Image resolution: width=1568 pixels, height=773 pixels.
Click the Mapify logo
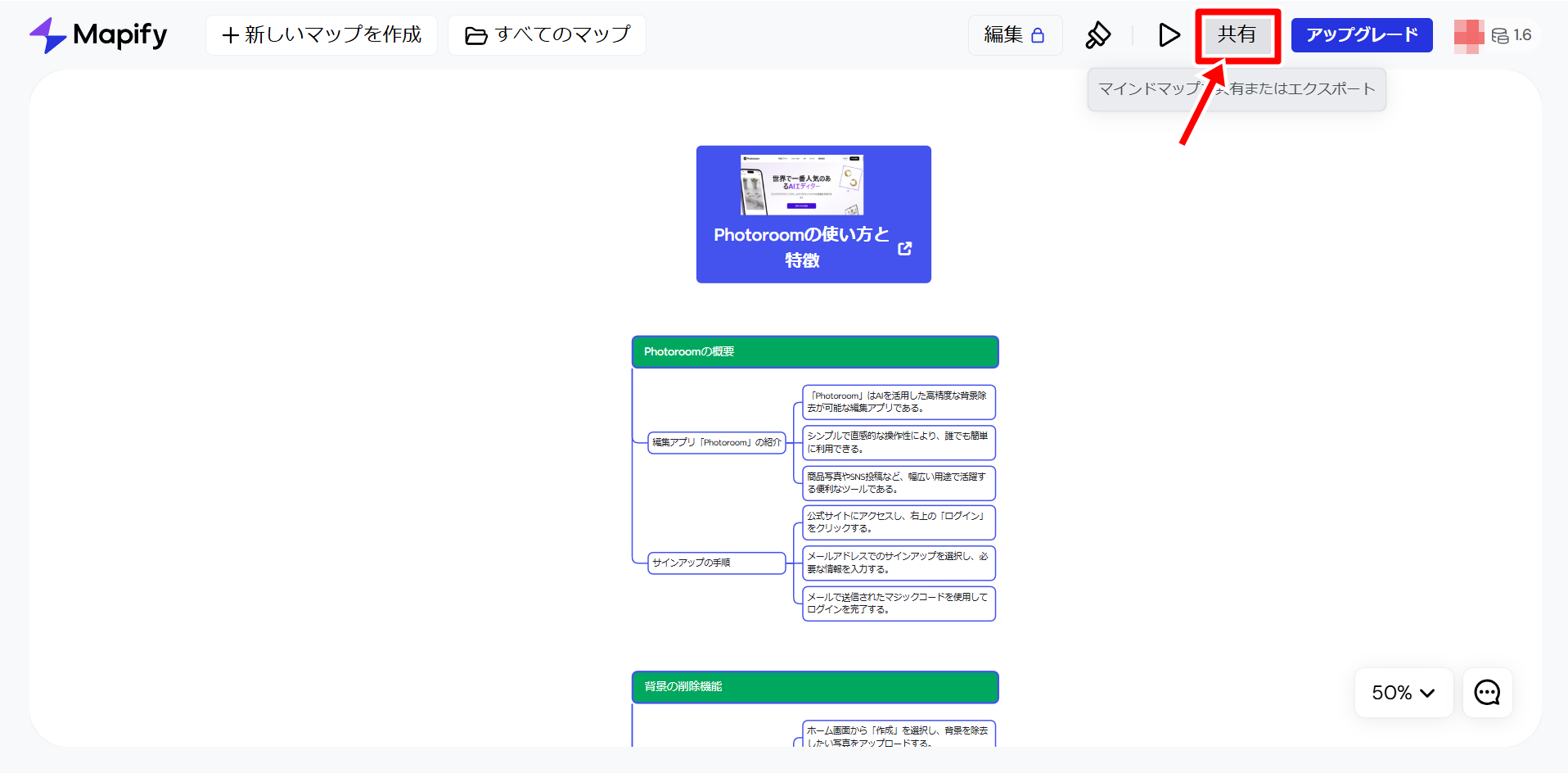98,35
